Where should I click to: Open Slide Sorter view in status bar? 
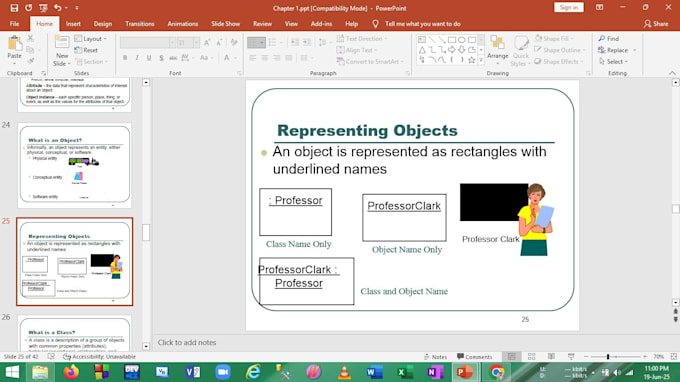pos(531,356)
